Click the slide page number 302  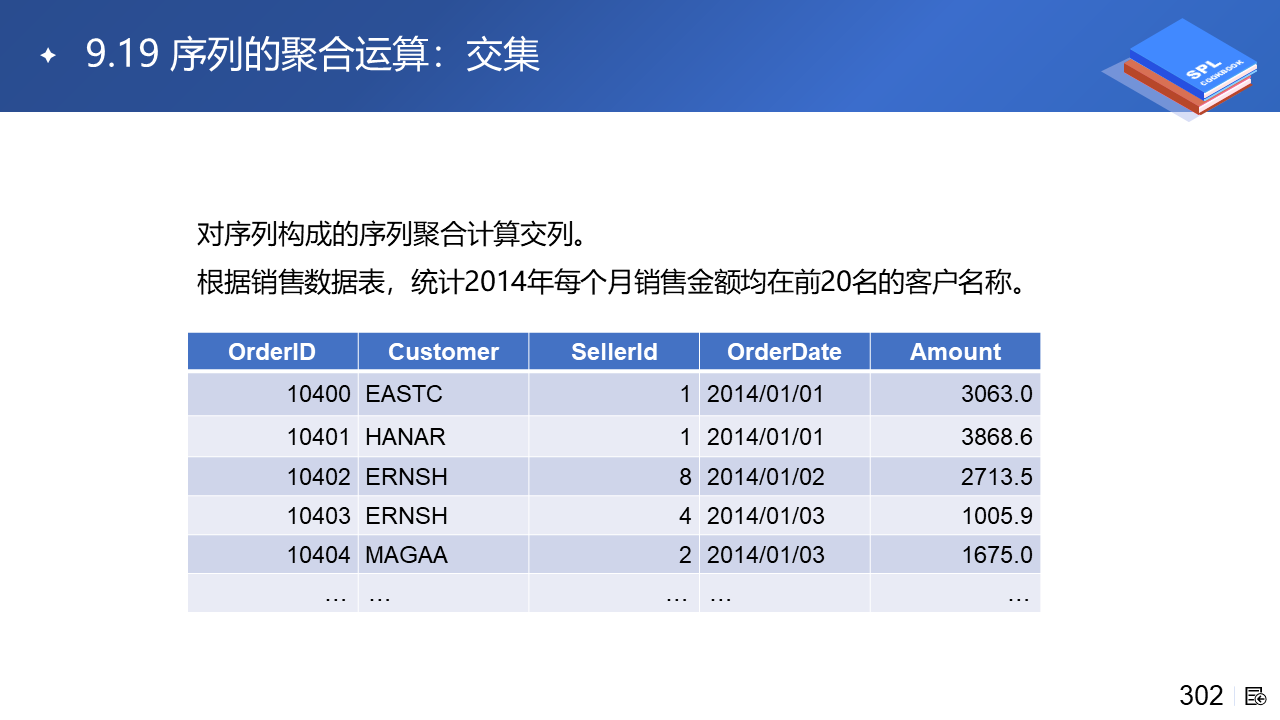1201,696
